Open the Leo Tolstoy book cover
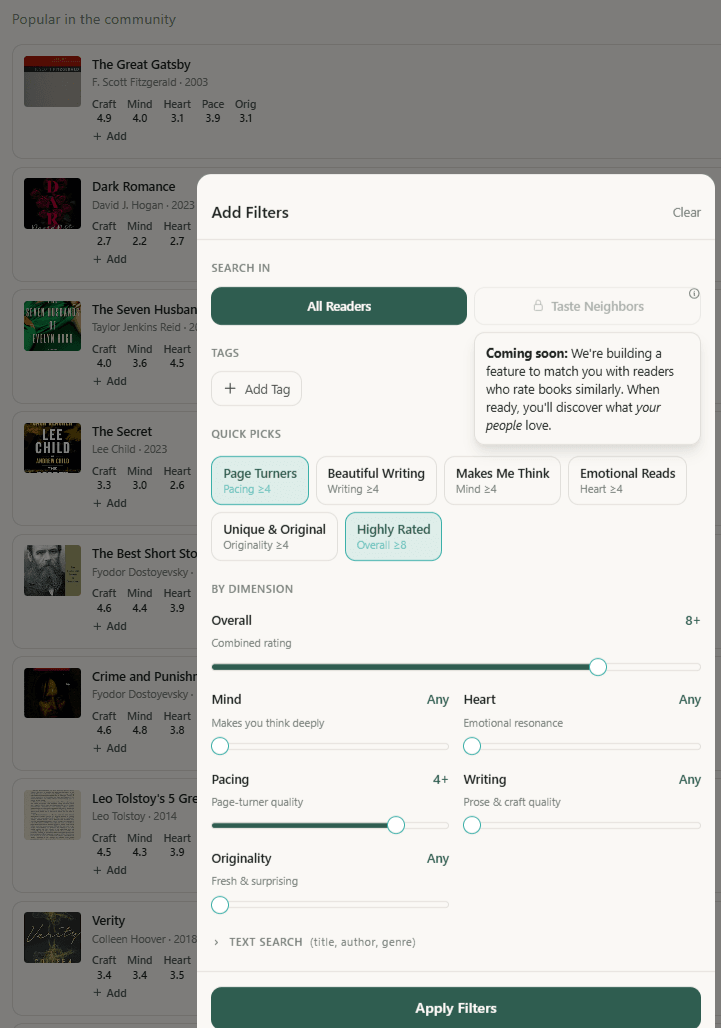The image size is (721, 1028). pos(52,815)
